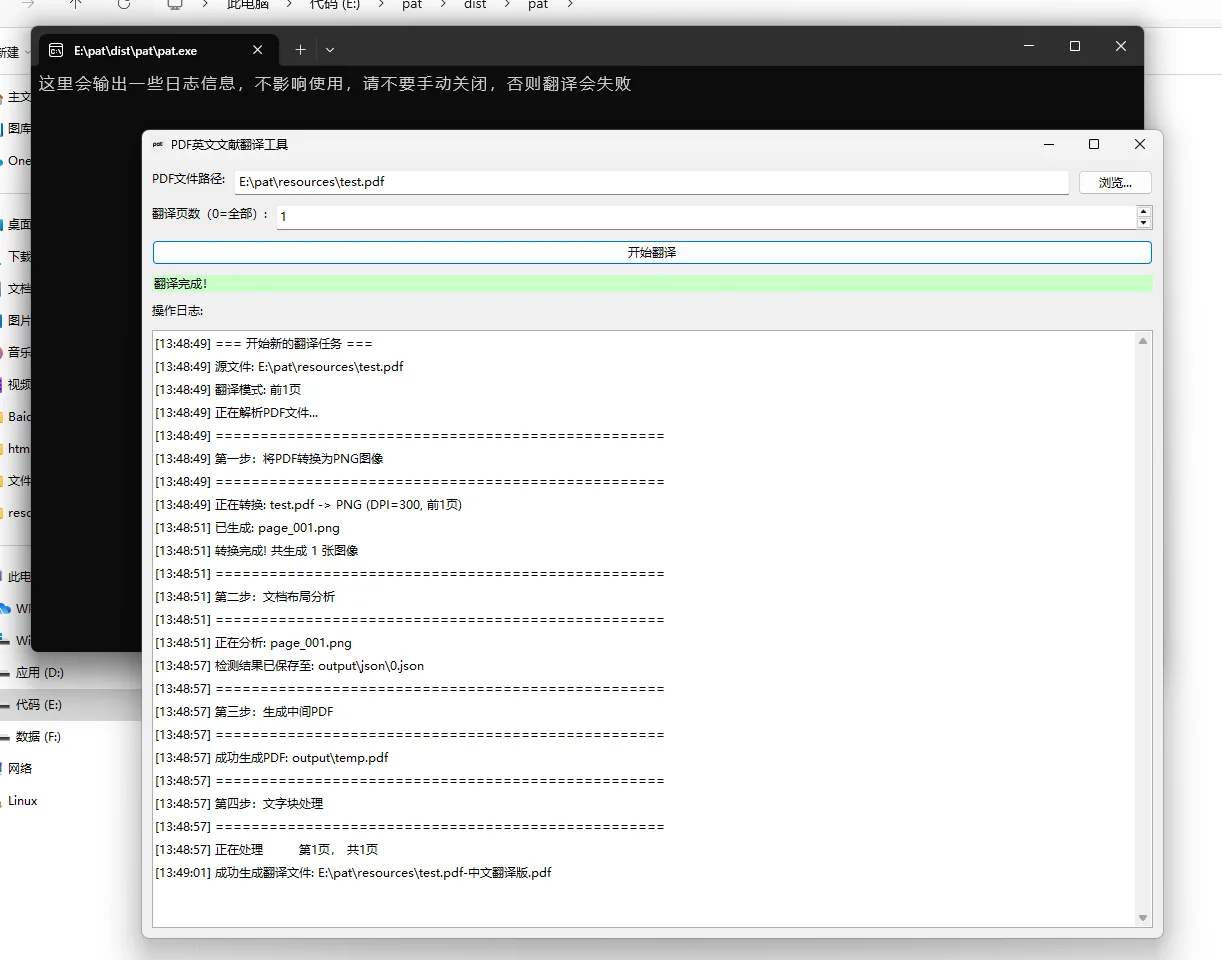Click the log scrollbar up arrow

click(x=1143, y=341)
